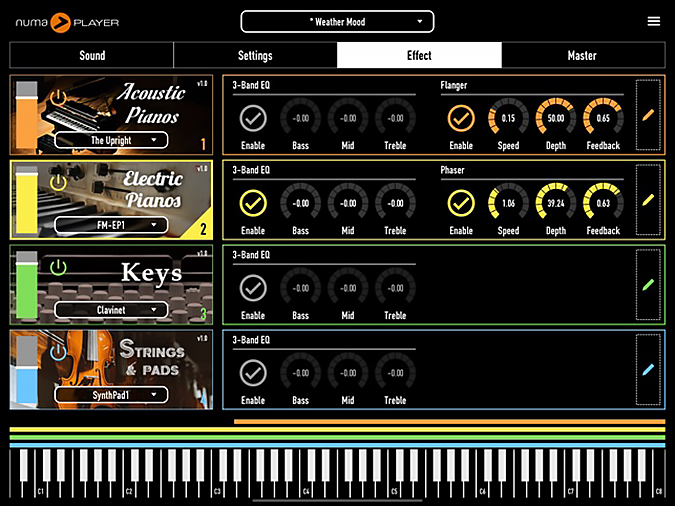Enable 3-Band EQ for Keys
Image resolution: width=675 pixels, height=506 pixels.
253,288
